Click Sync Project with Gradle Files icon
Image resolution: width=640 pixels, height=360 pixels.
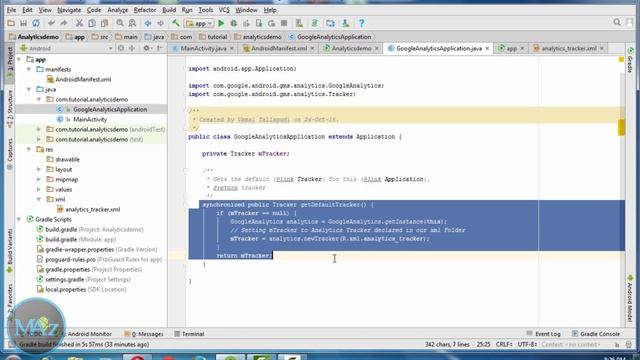click(x=315, y=23)
